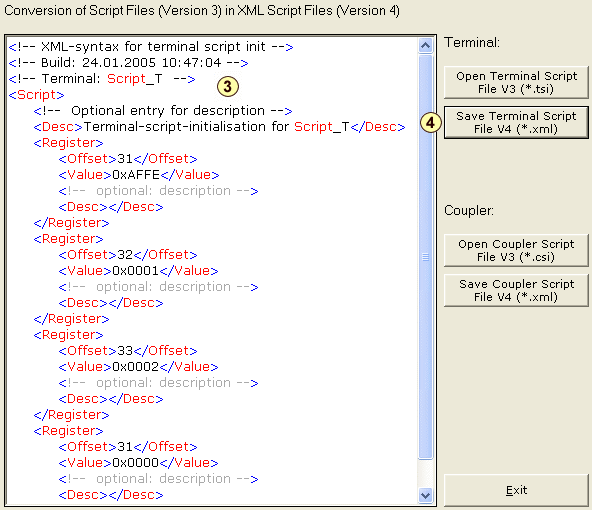Screen dimensions: 592x510
Task: Open Coupler Script File V3 (*.csi)
Action: pyautogui.click(x=516, y=250)
